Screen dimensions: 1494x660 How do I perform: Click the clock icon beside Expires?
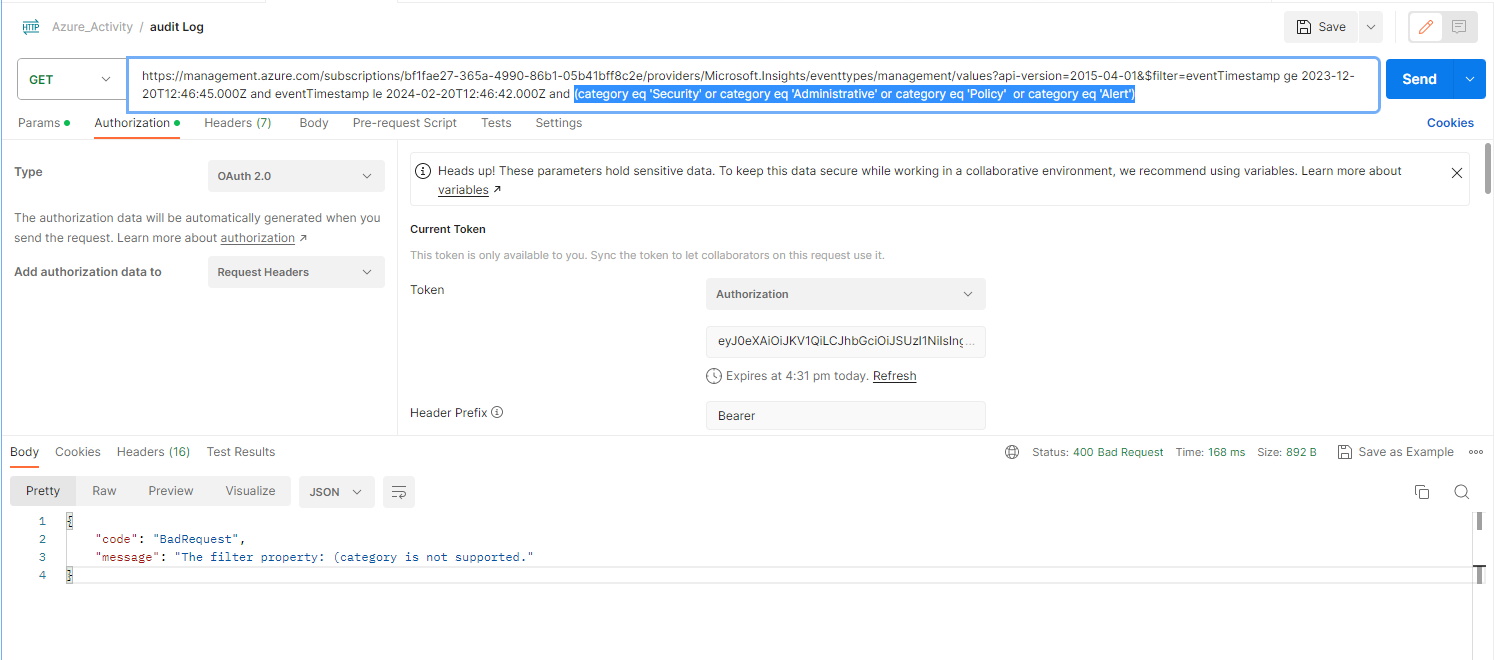click(714, 376)
